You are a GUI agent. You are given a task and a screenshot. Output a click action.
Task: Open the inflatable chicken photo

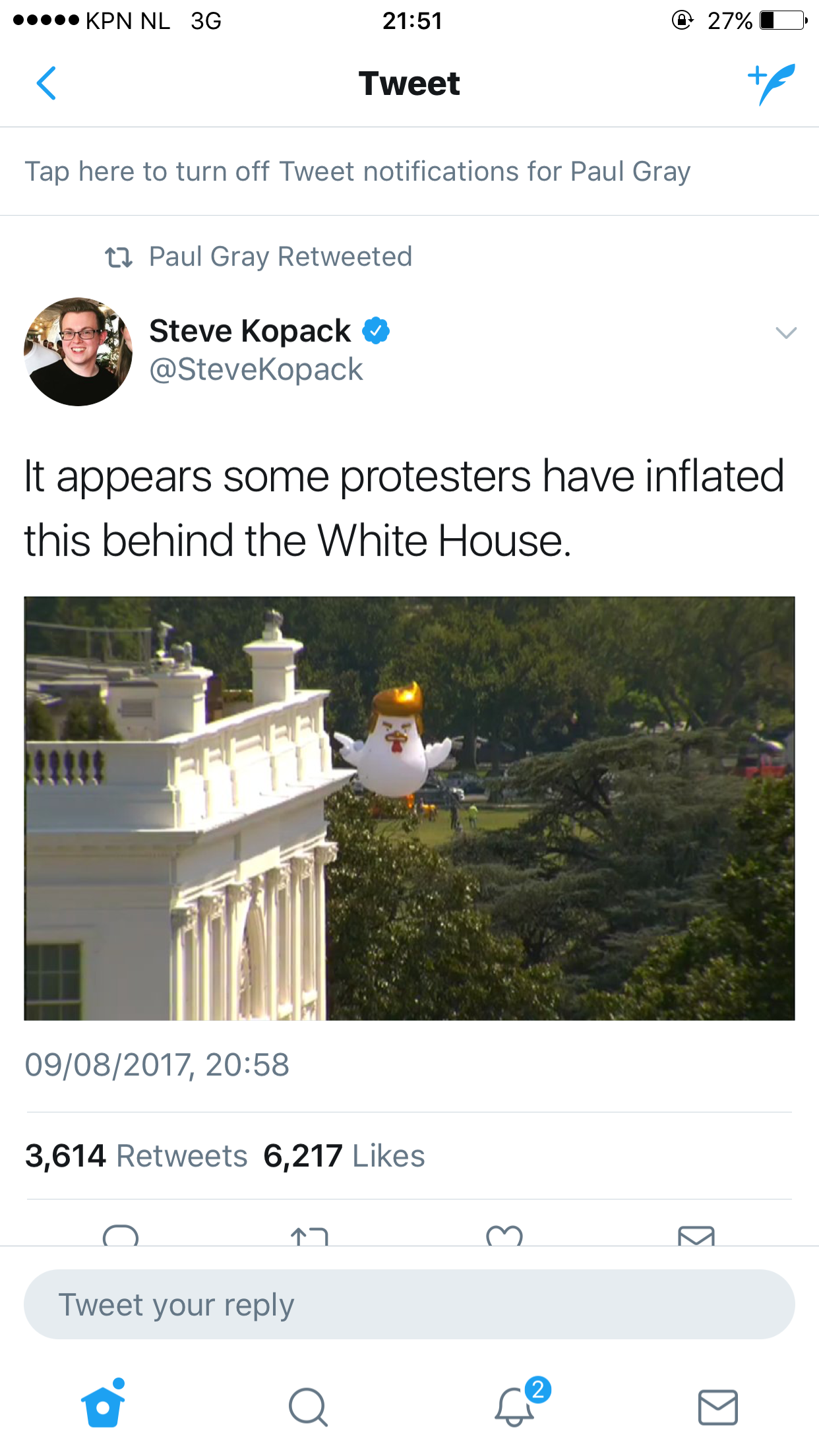click(409, 808)
